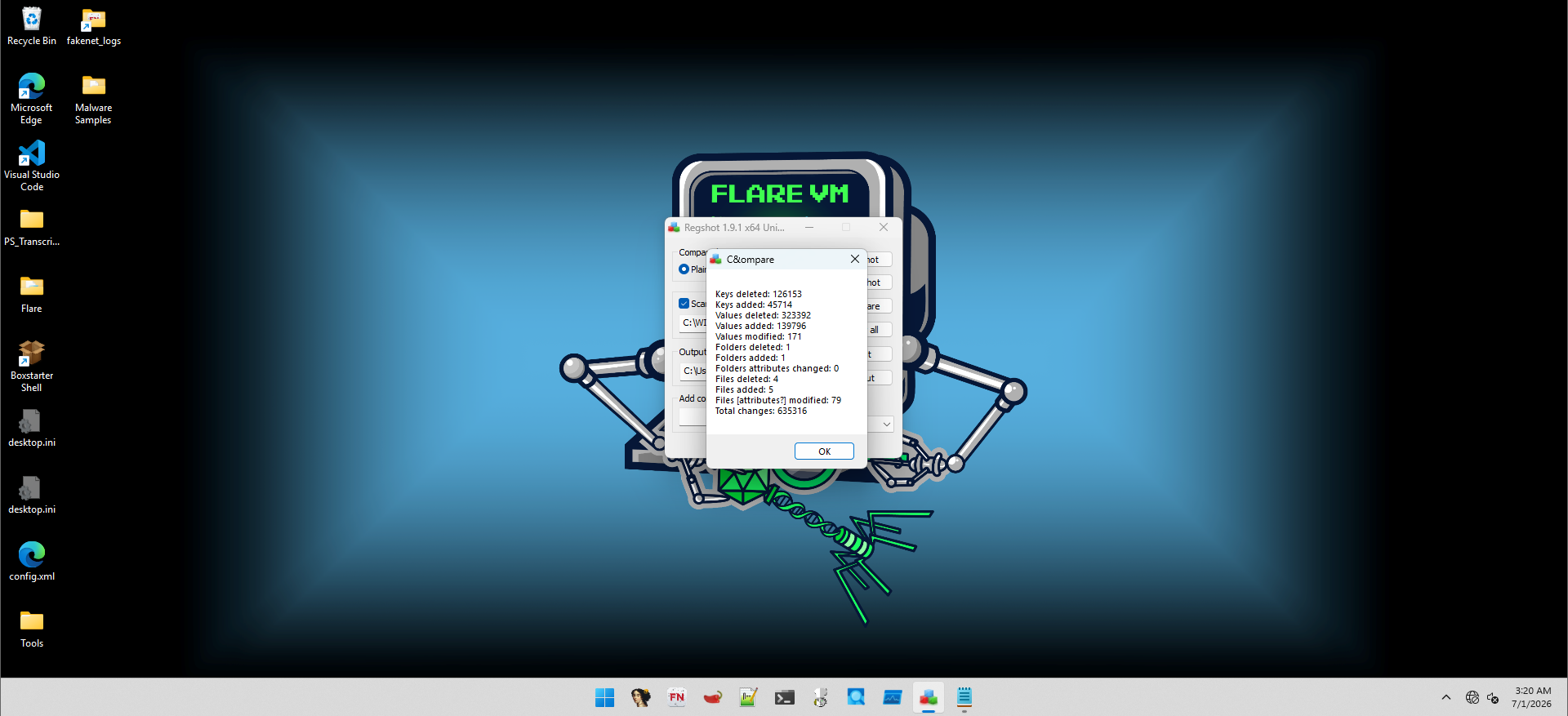The image size is (1568, 716).
Task: Open the blue graph monitor taskbar app
Action: 892,697
